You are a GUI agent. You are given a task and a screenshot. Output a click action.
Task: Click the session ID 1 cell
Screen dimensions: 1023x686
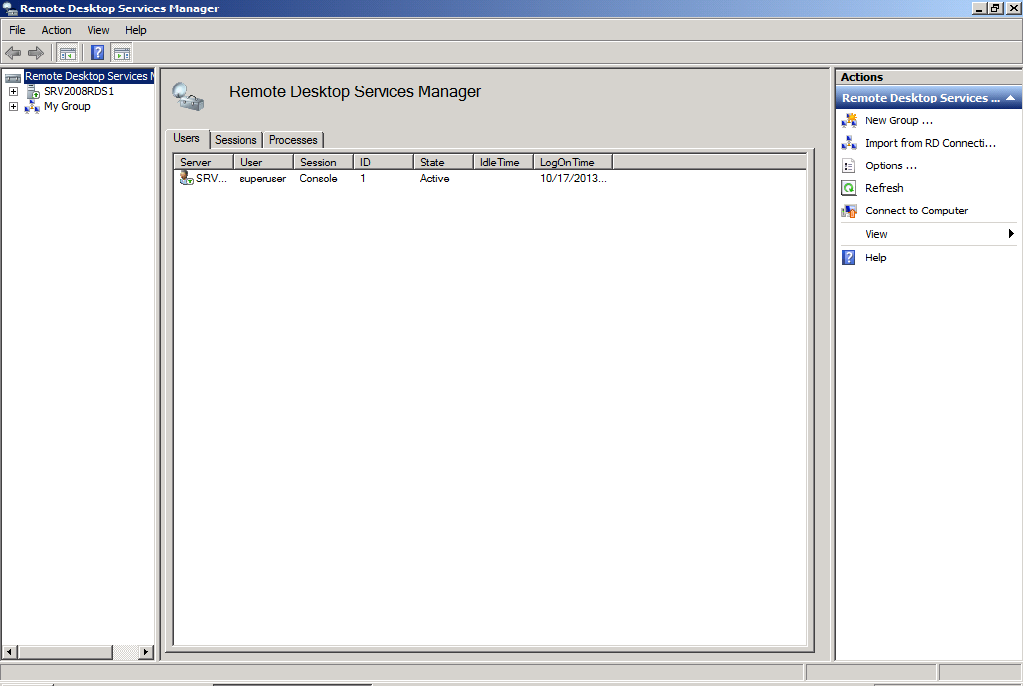(363, 178)
